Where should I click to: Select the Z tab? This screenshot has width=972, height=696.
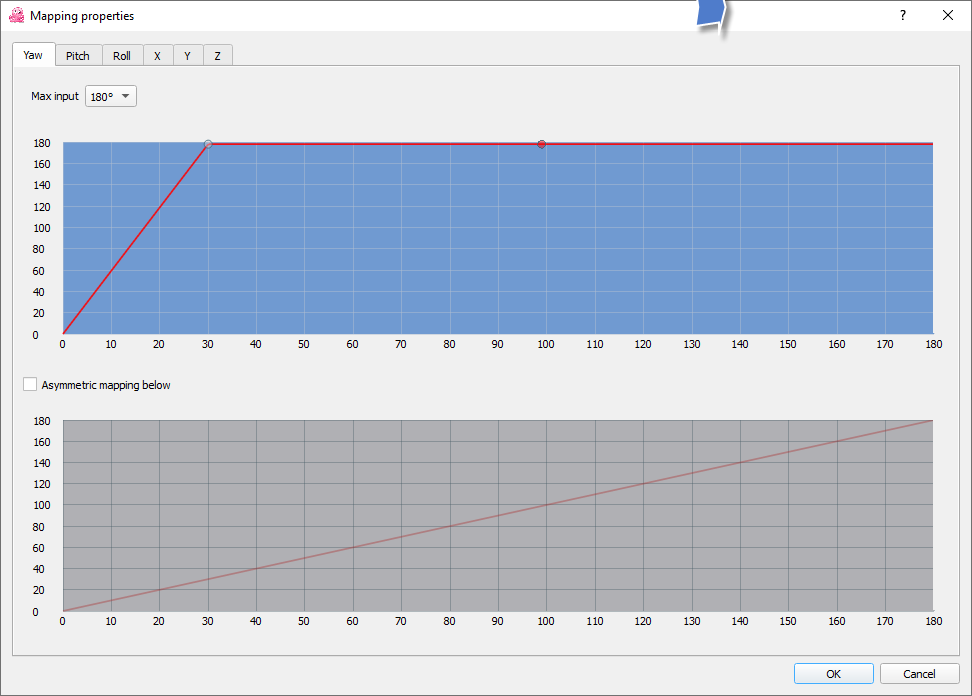218,56
